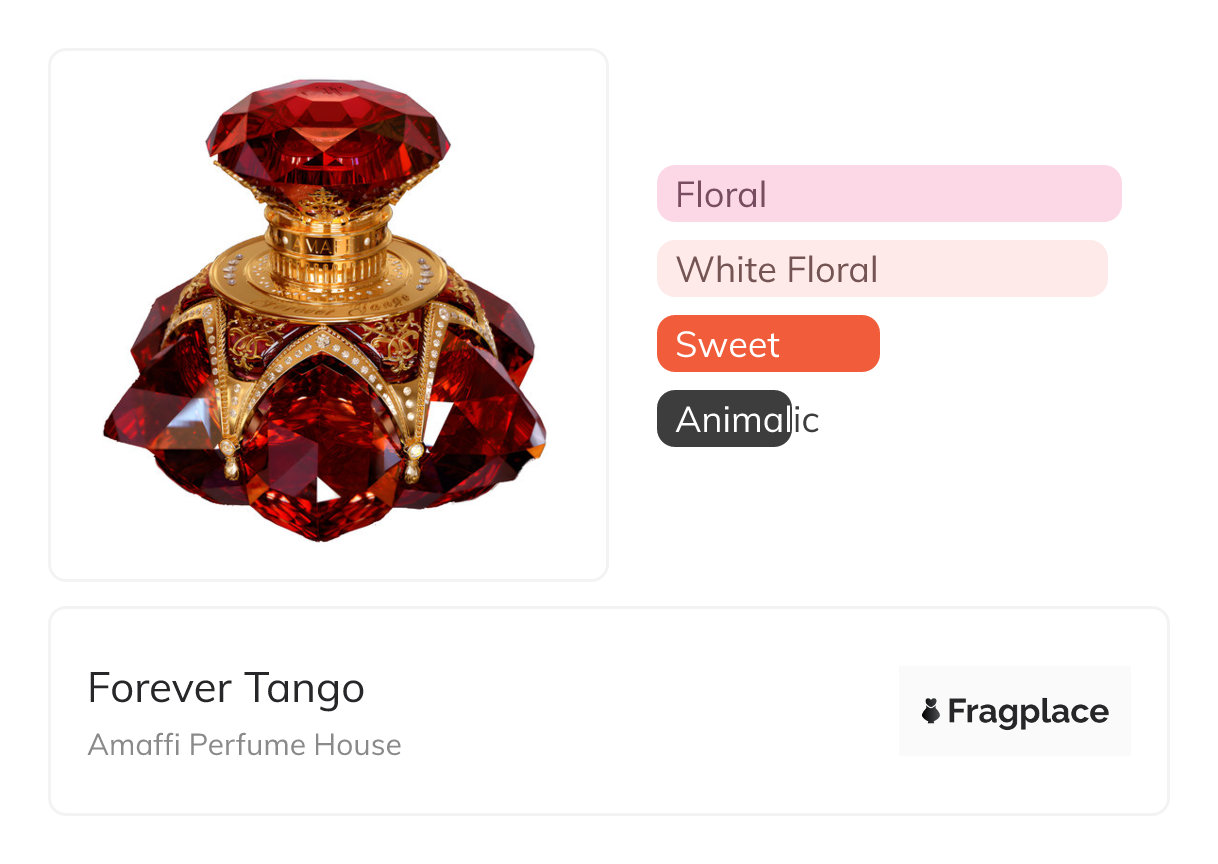Viewport: 1218px width, 864px height.
Task: Click the orange Sweet accord bar
Action: (x=768, y=344)
